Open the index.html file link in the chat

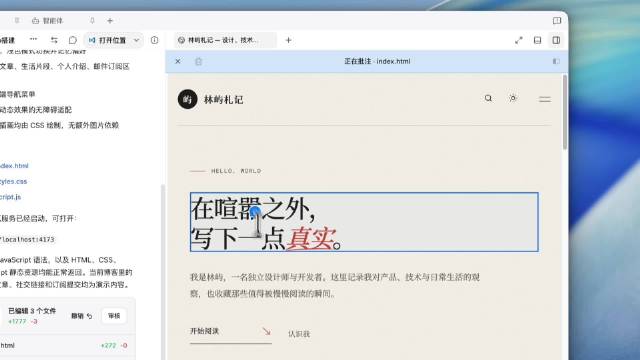click(14, 166)
